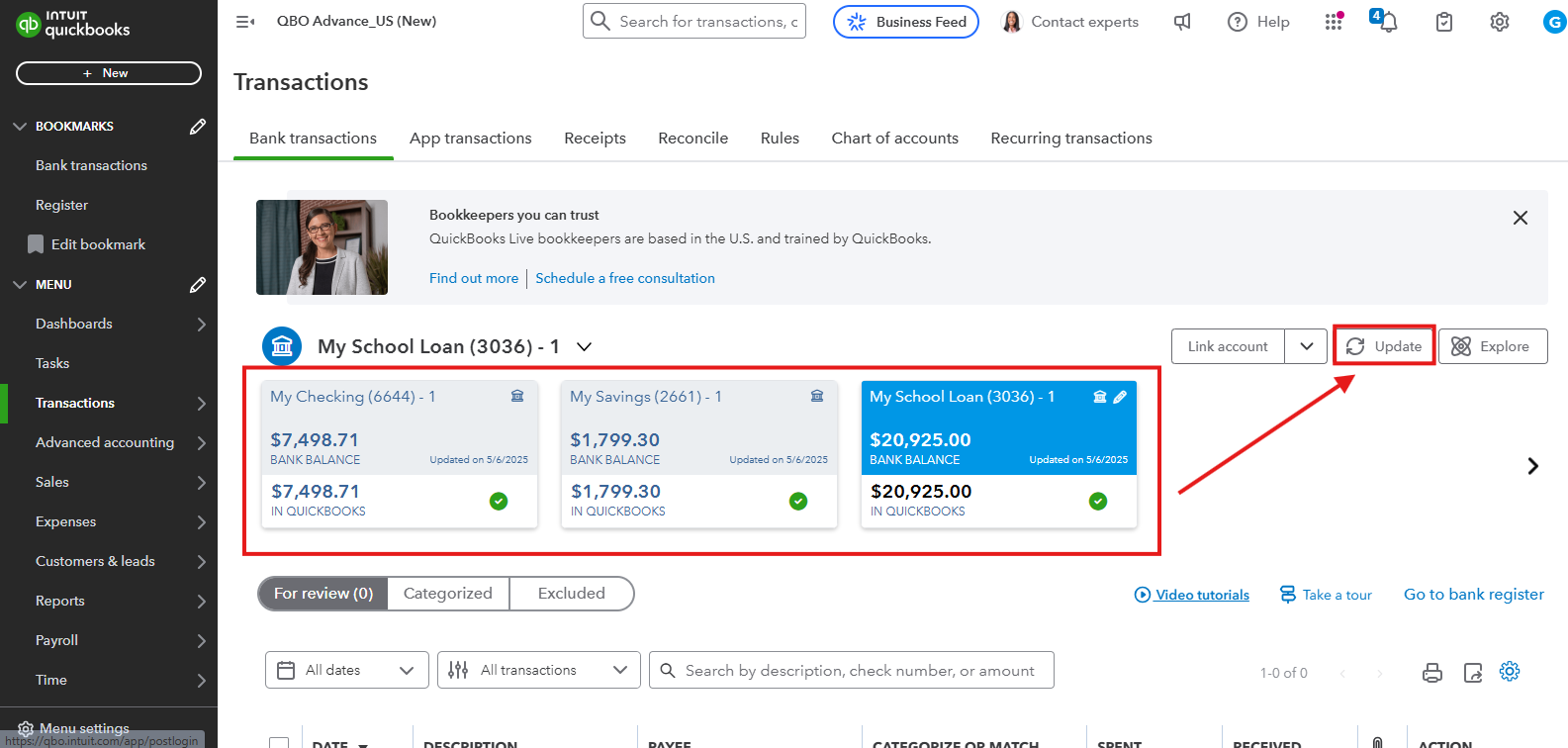Collapse the MENU section
The image size is (1568, 748).
coord(20,285)
